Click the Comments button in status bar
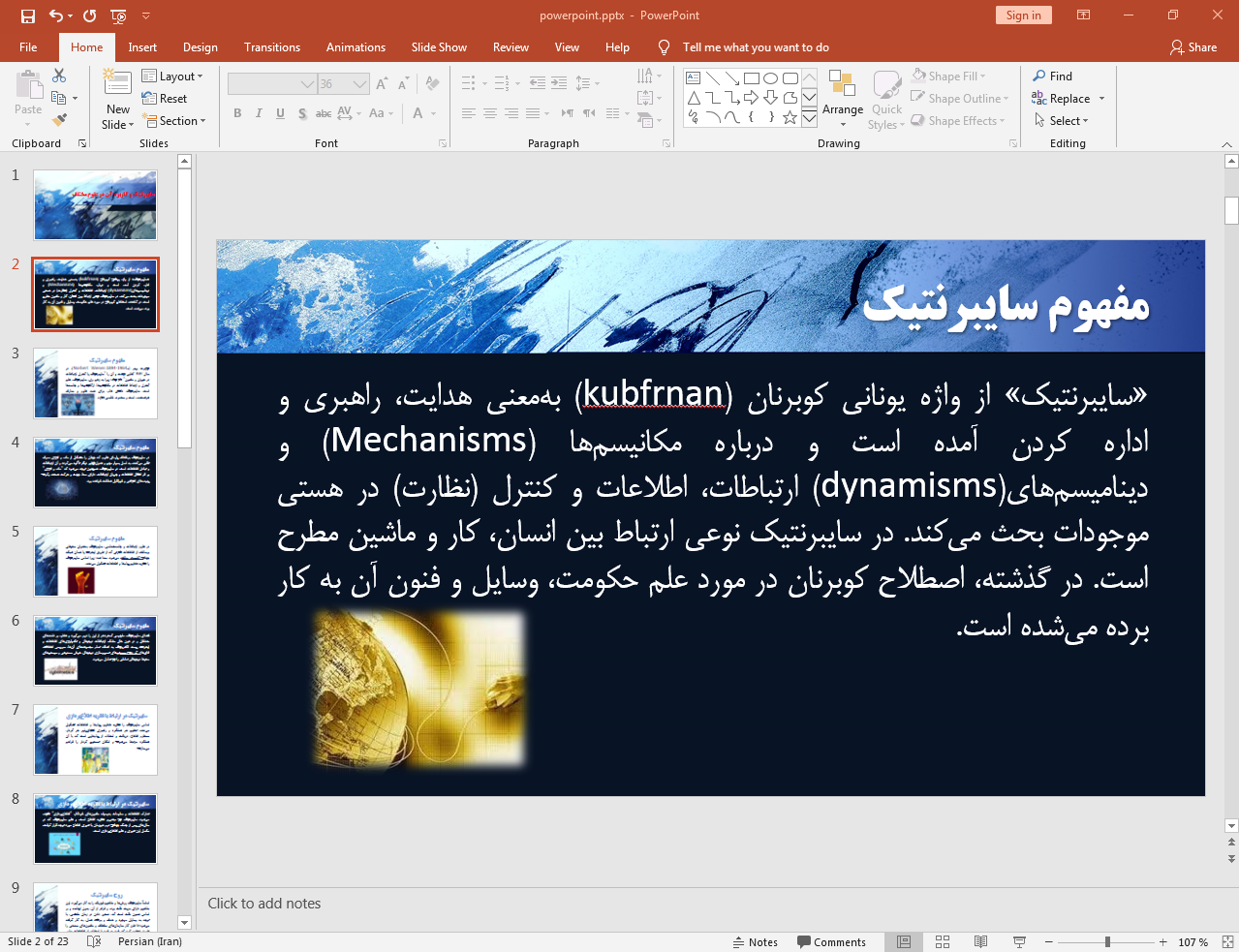1239x952 pixels. (831, 941)
